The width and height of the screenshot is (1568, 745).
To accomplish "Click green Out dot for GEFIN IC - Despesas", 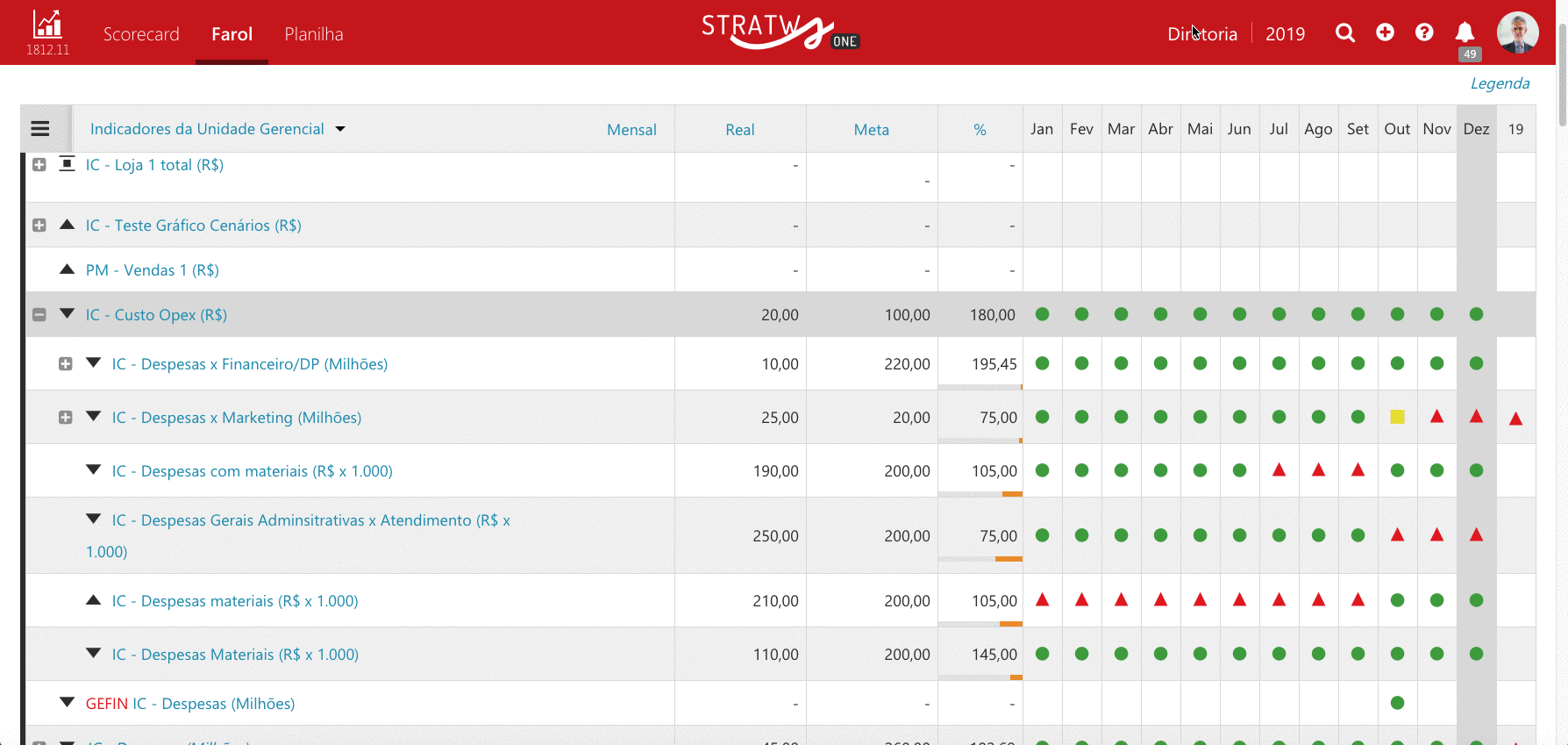I will tap(1397, 703).
